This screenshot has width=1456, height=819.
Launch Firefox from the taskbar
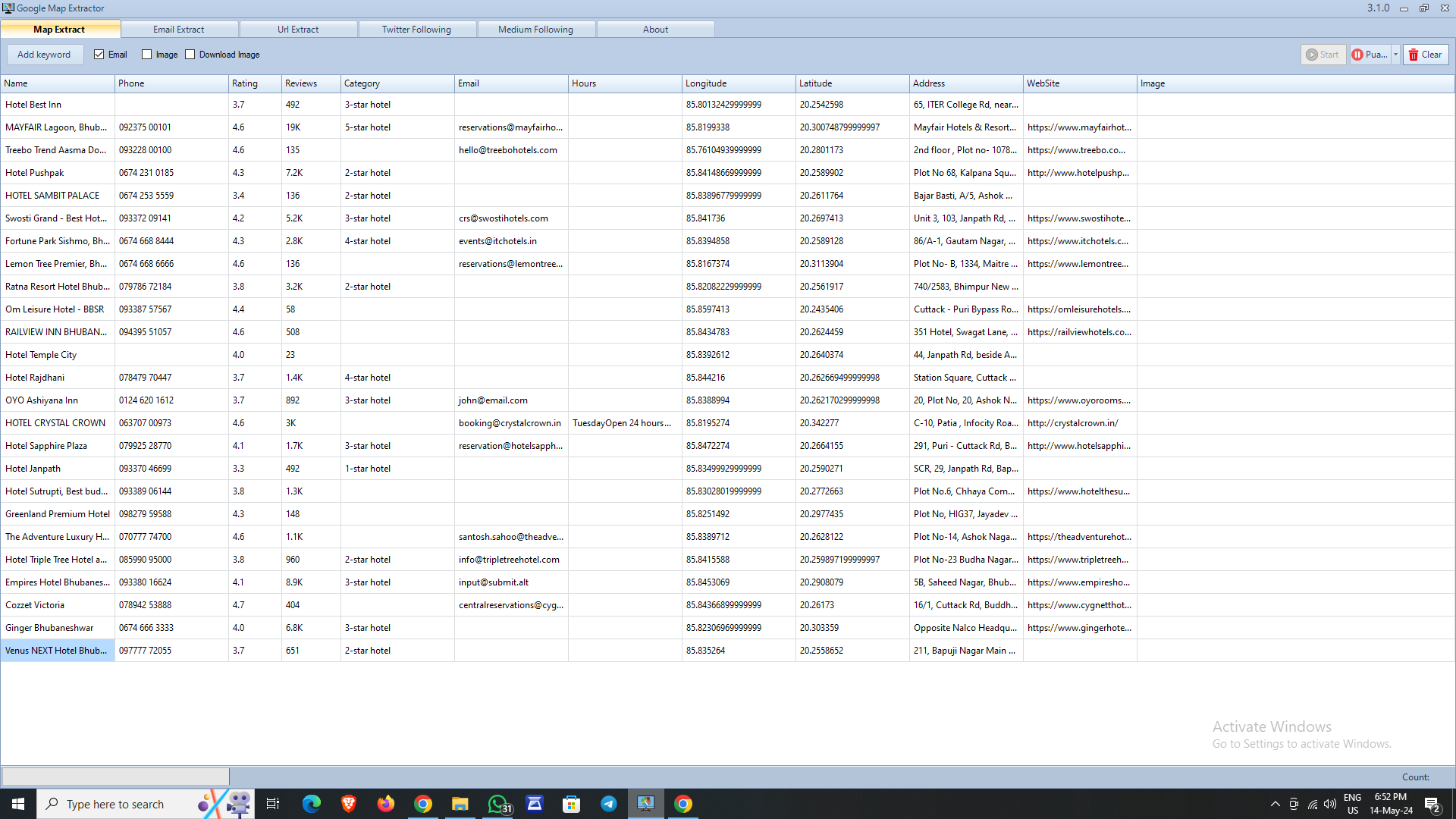coord(385,803)
